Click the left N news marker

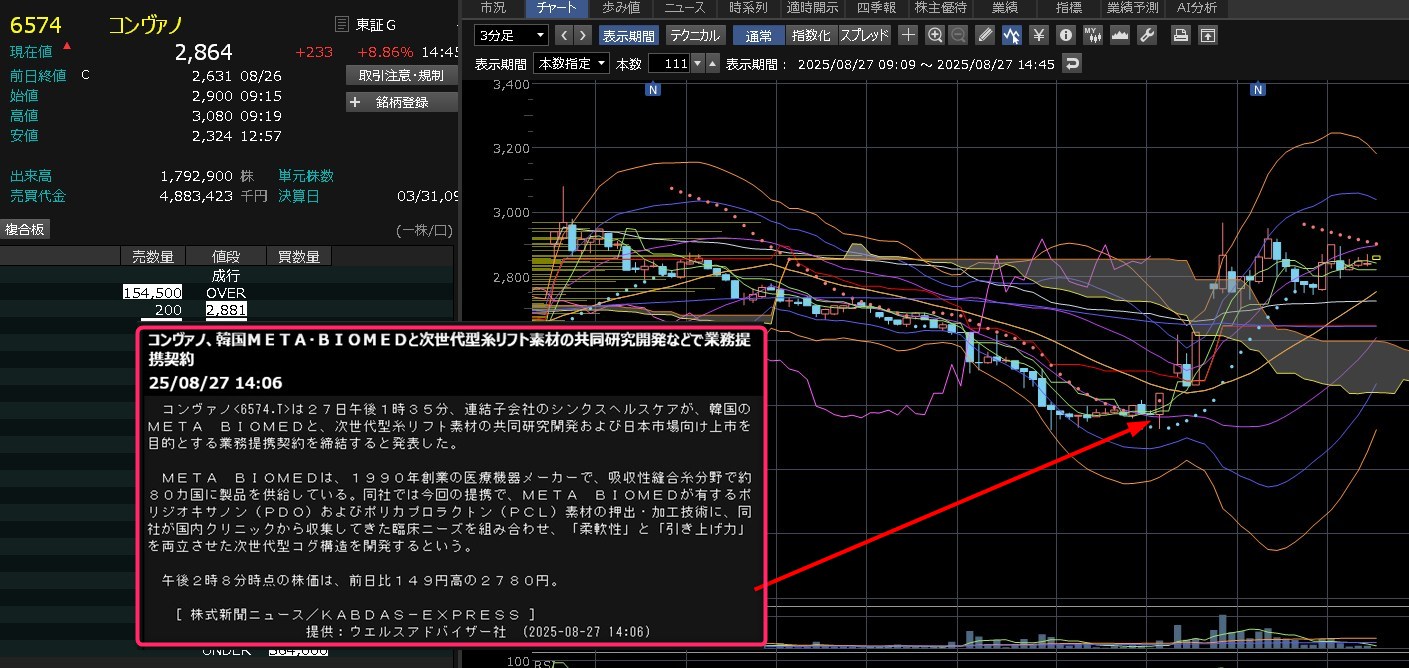653,90
